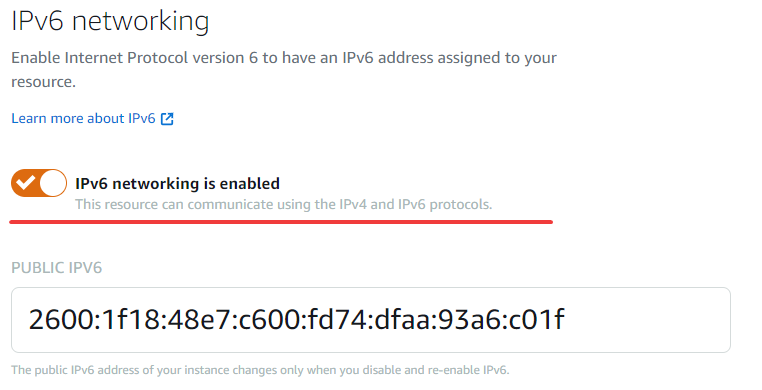Click the 2600:1f18 address text
The height and width of the screenshot is (390, 762).
[x=296, y=320]
